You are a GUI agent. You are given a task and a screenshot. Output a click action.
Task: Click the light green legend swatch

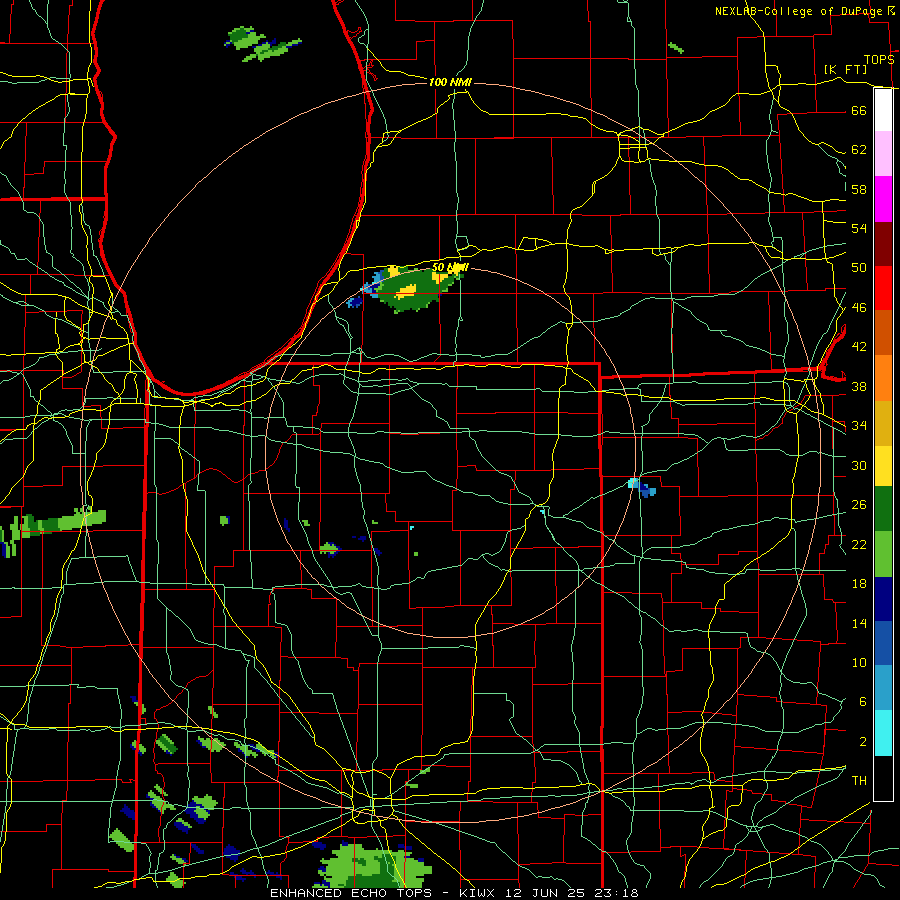(883, 554)
